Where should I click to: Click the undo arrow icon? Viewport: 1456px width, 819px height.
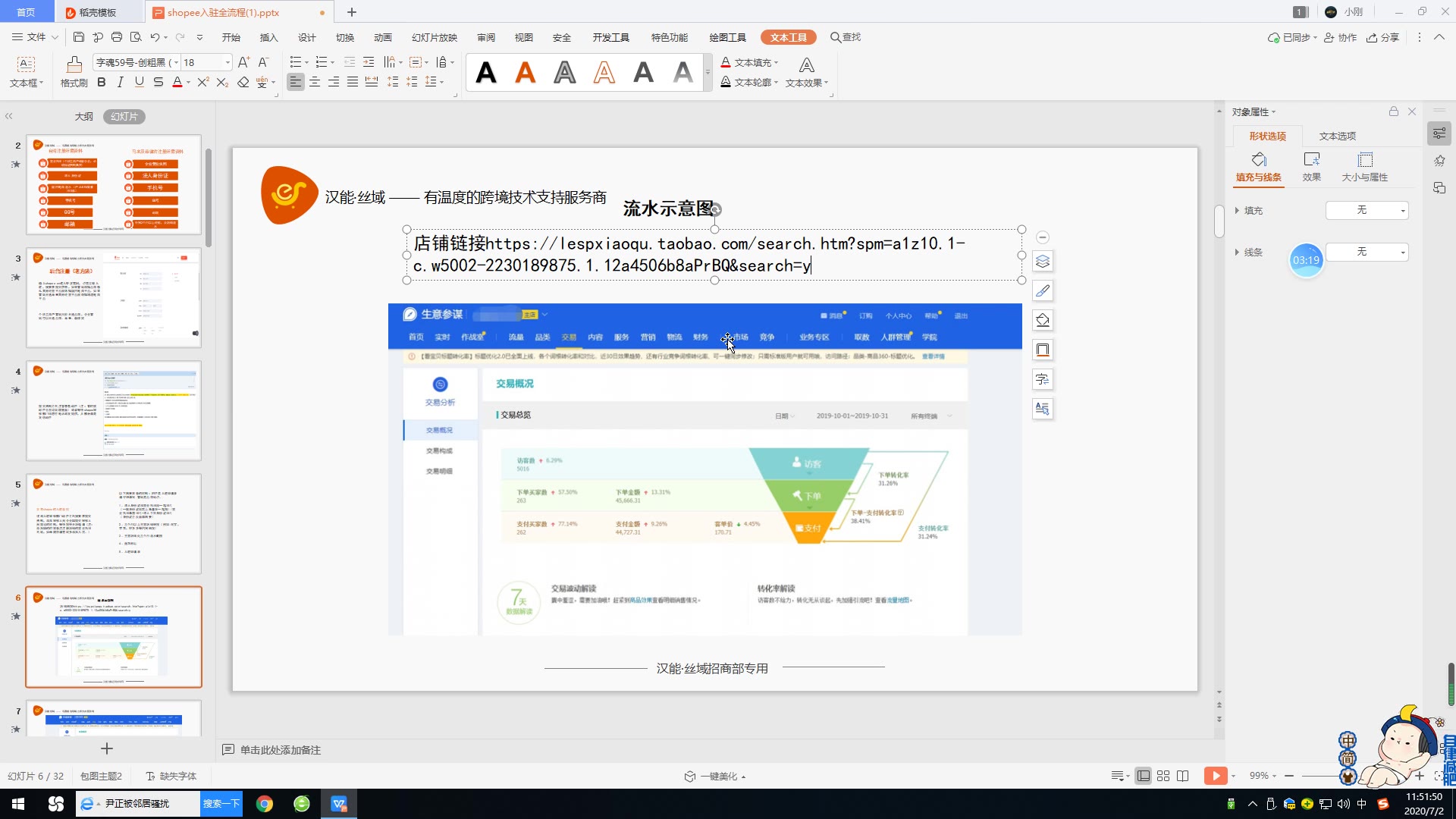(155, 37)
